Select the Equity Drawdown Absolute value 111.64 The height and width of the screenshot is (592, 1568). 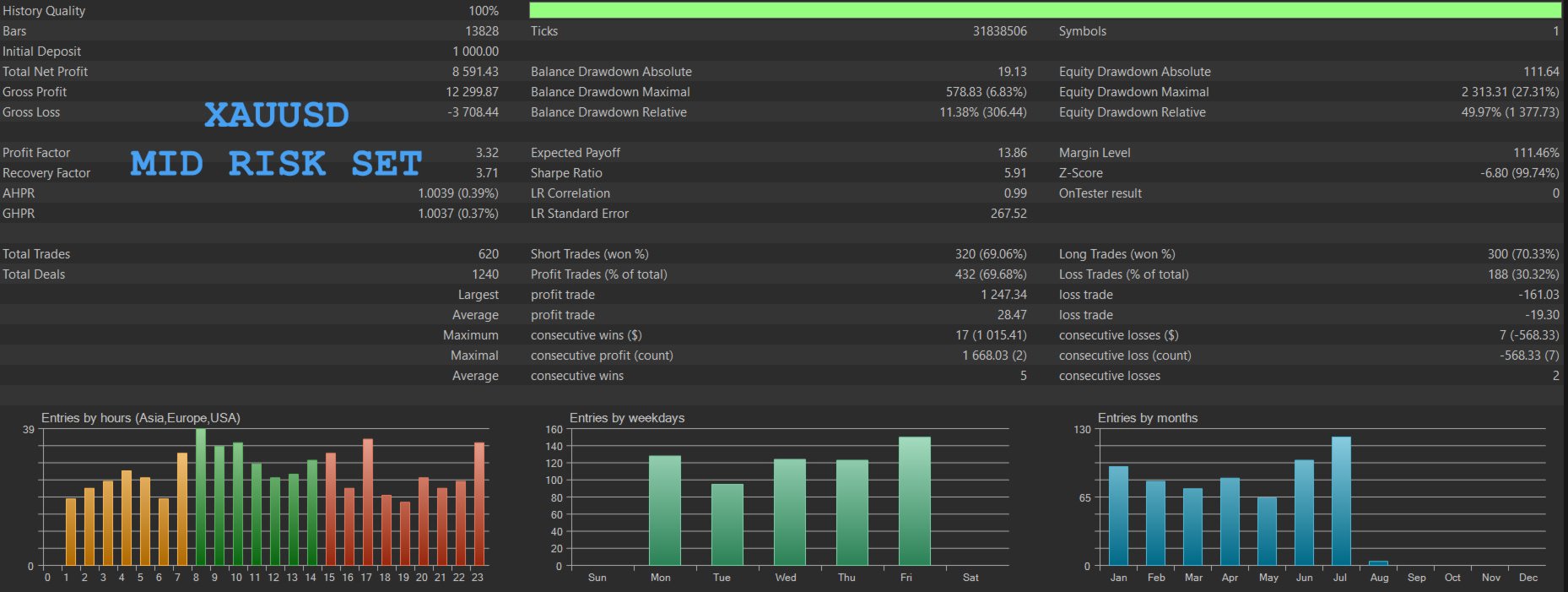[x=1542, y=72]
